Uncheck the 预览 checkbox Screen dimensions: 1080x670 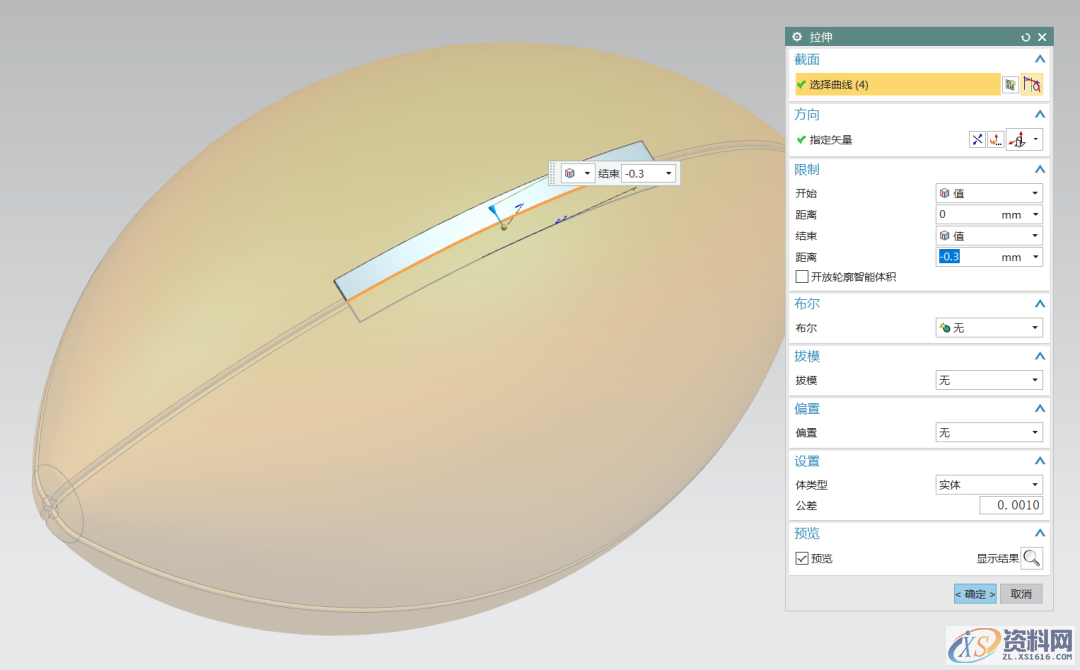802,558
